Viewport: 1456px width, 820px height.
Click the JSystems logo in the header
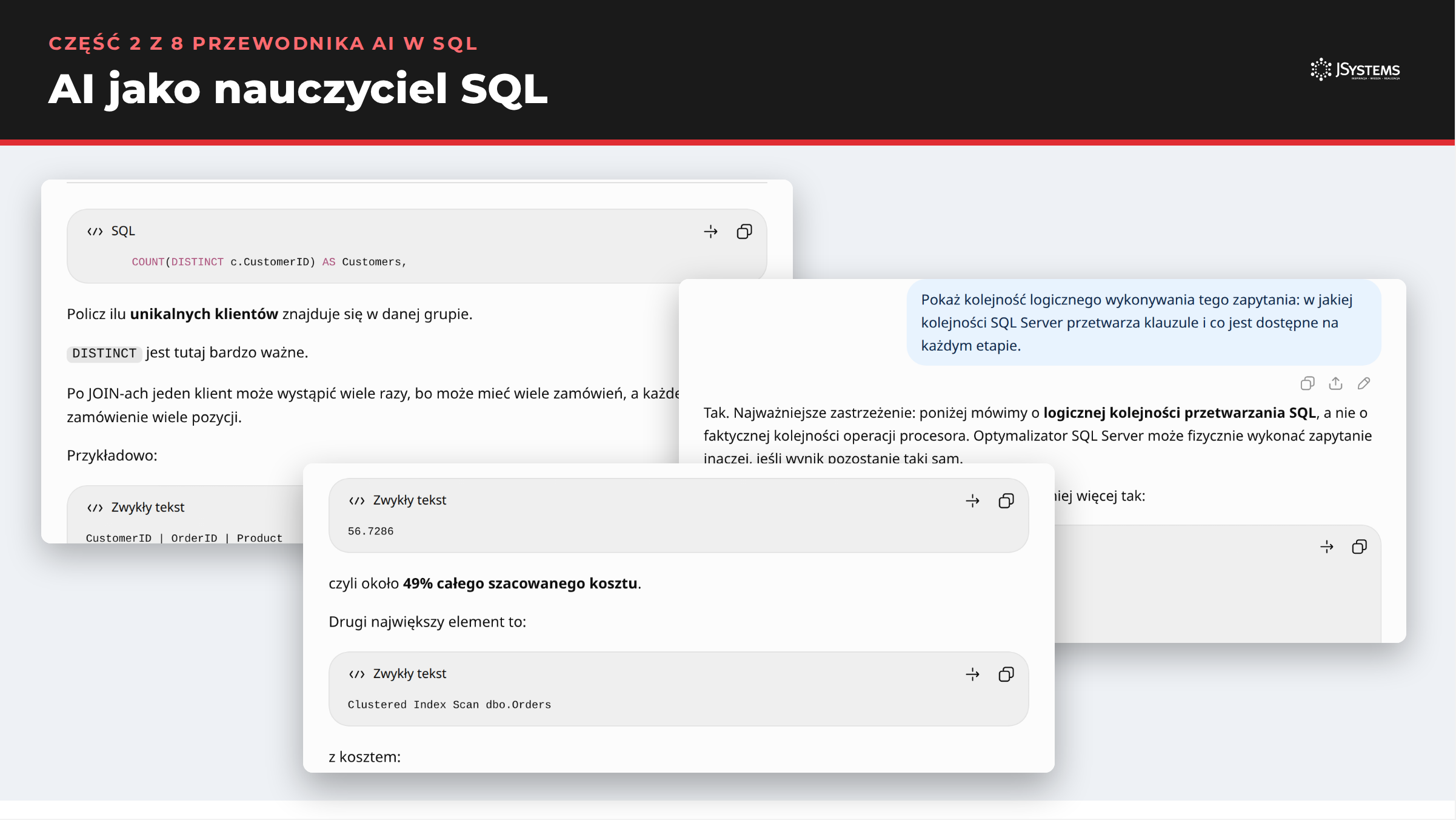(x=1355, y=69)
